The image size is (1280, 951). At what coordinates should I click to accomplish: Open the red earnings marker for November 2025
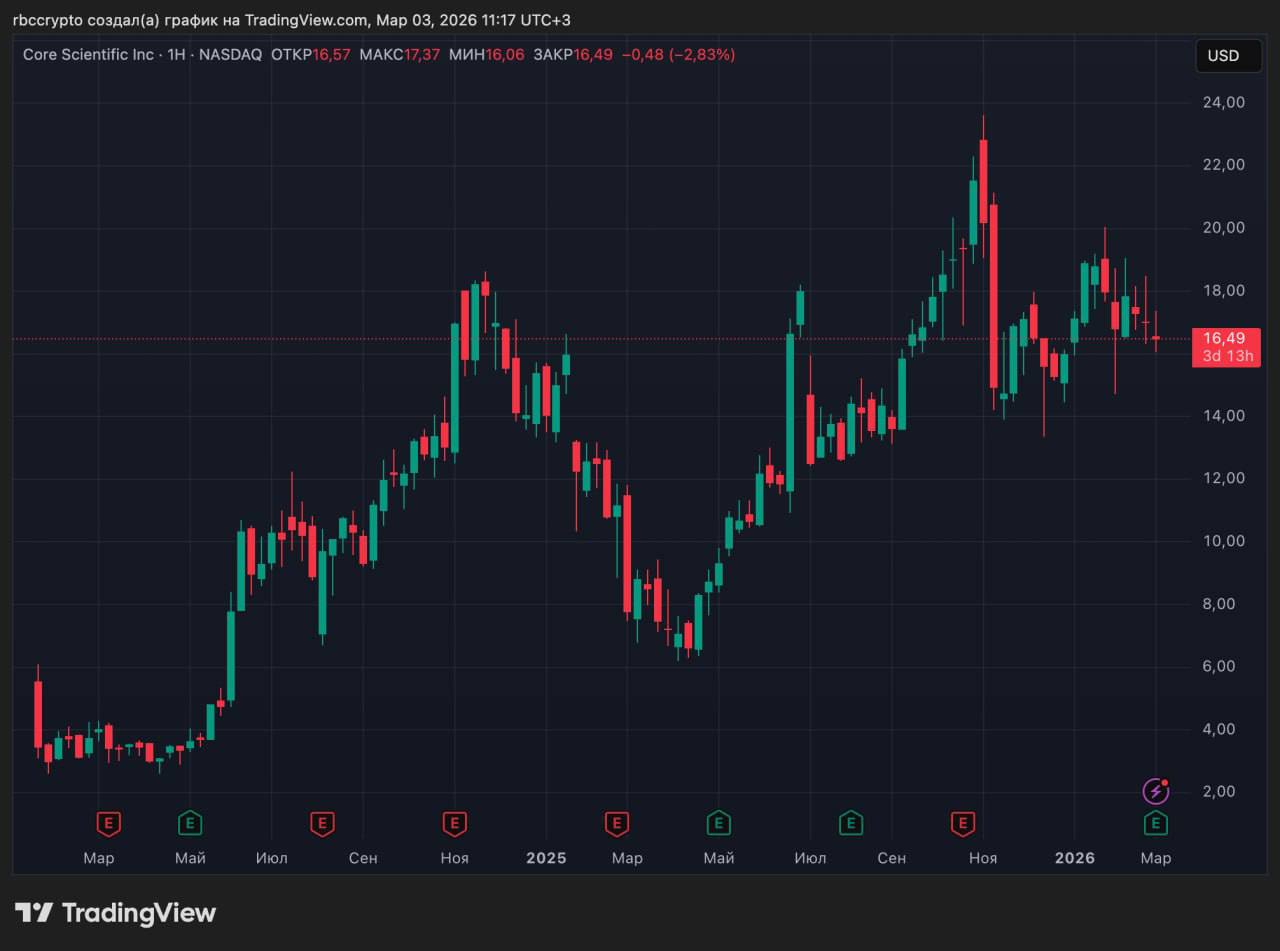962,824
